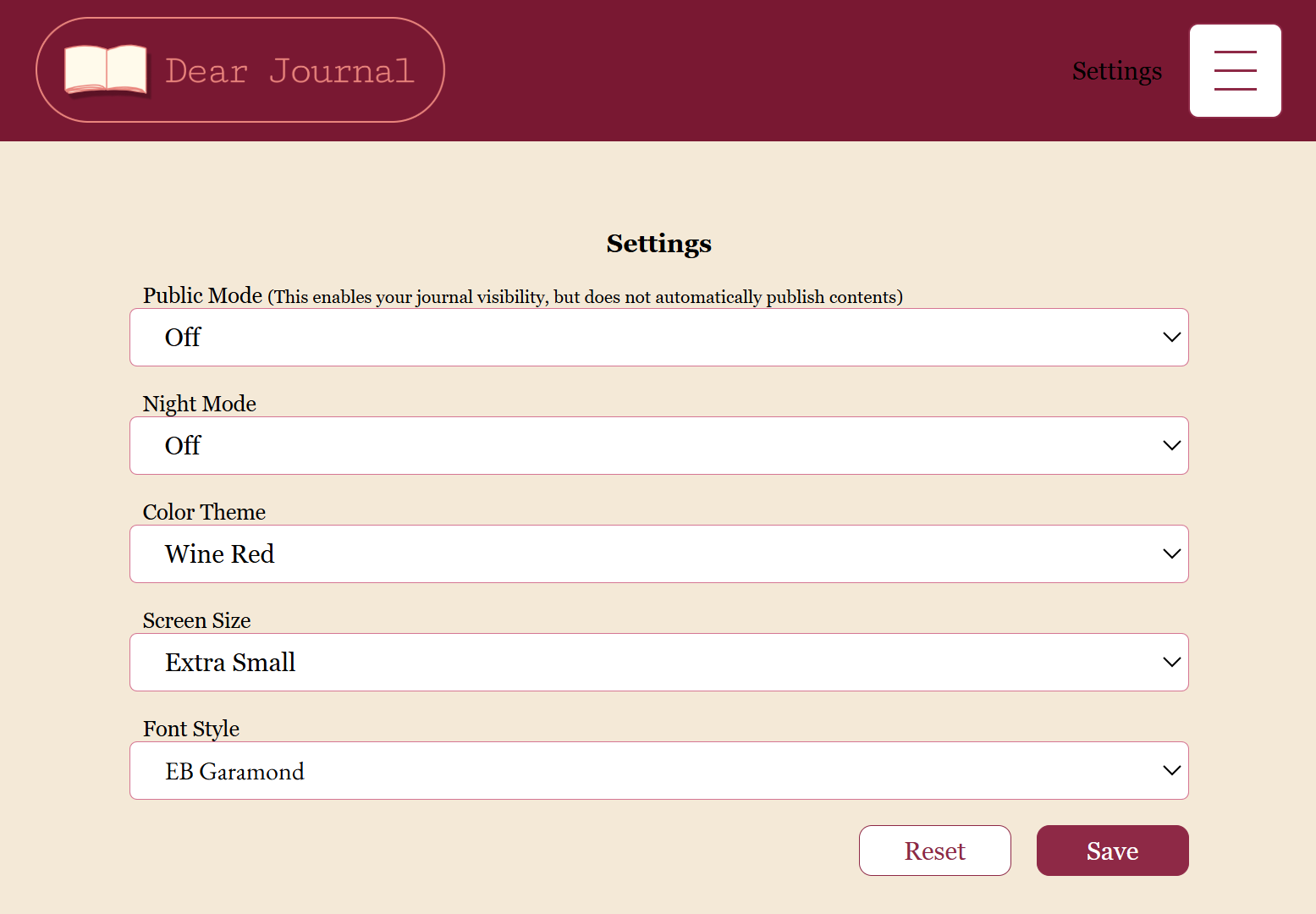1316x914 pixels.
Task: Click the Save button
Action: pos(1113,851)
